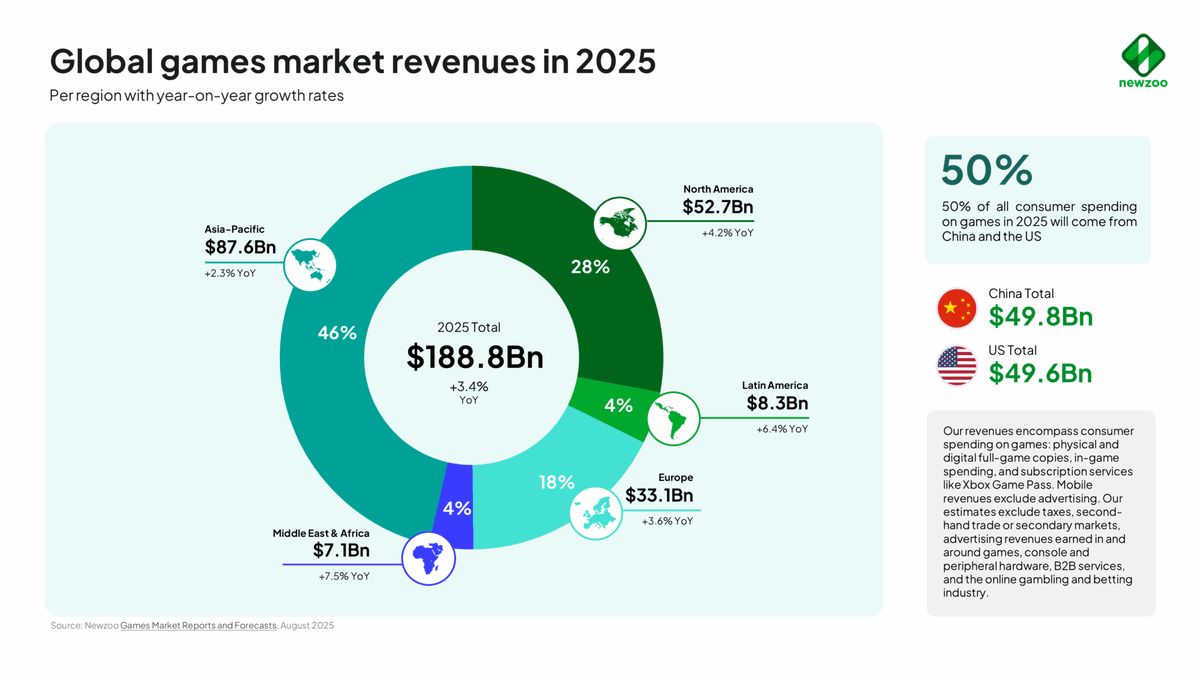
Task: Select the 18% Europe donut segment
Action: coord(556,483)
